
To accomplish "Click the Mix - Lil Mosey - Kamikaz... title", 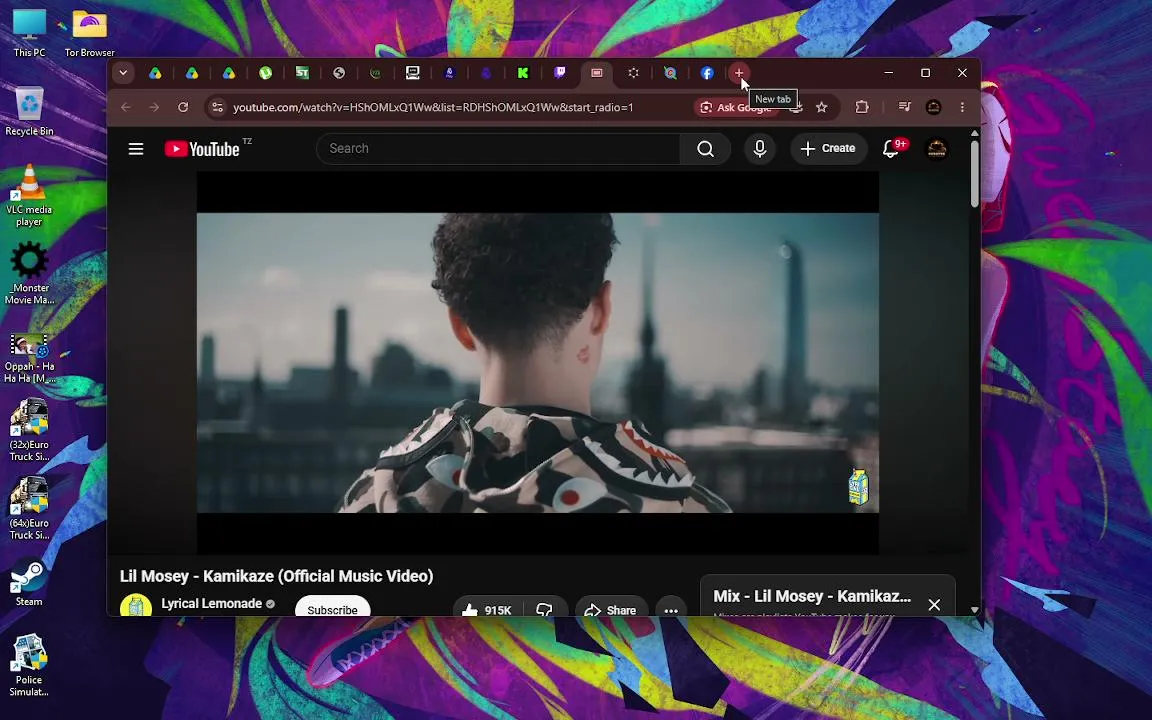I will [x=812, y=597].
